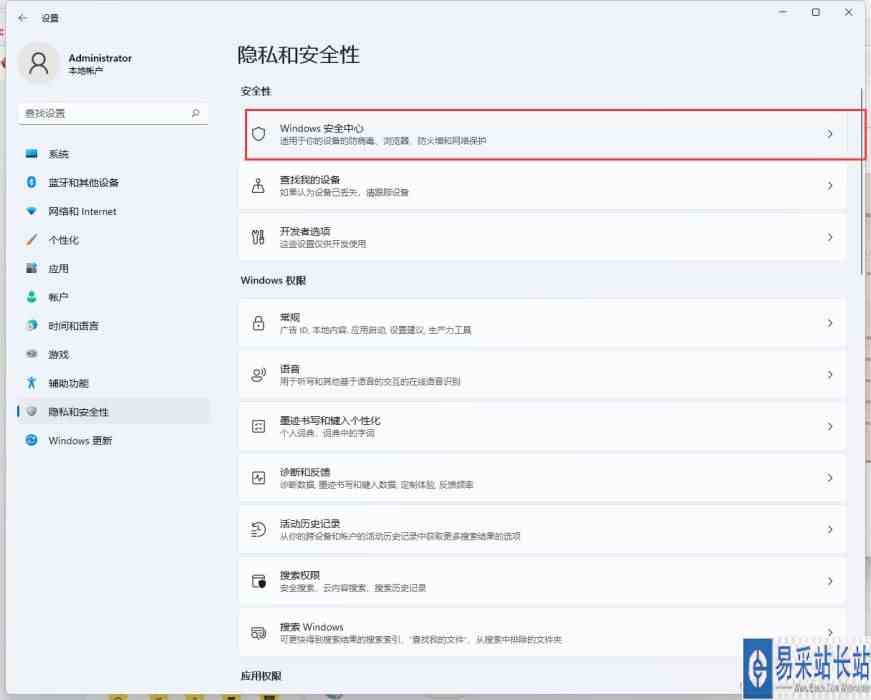Select the 应用 sidebar icon
Screen dimensions: 871x700
(x=33, y=268)
